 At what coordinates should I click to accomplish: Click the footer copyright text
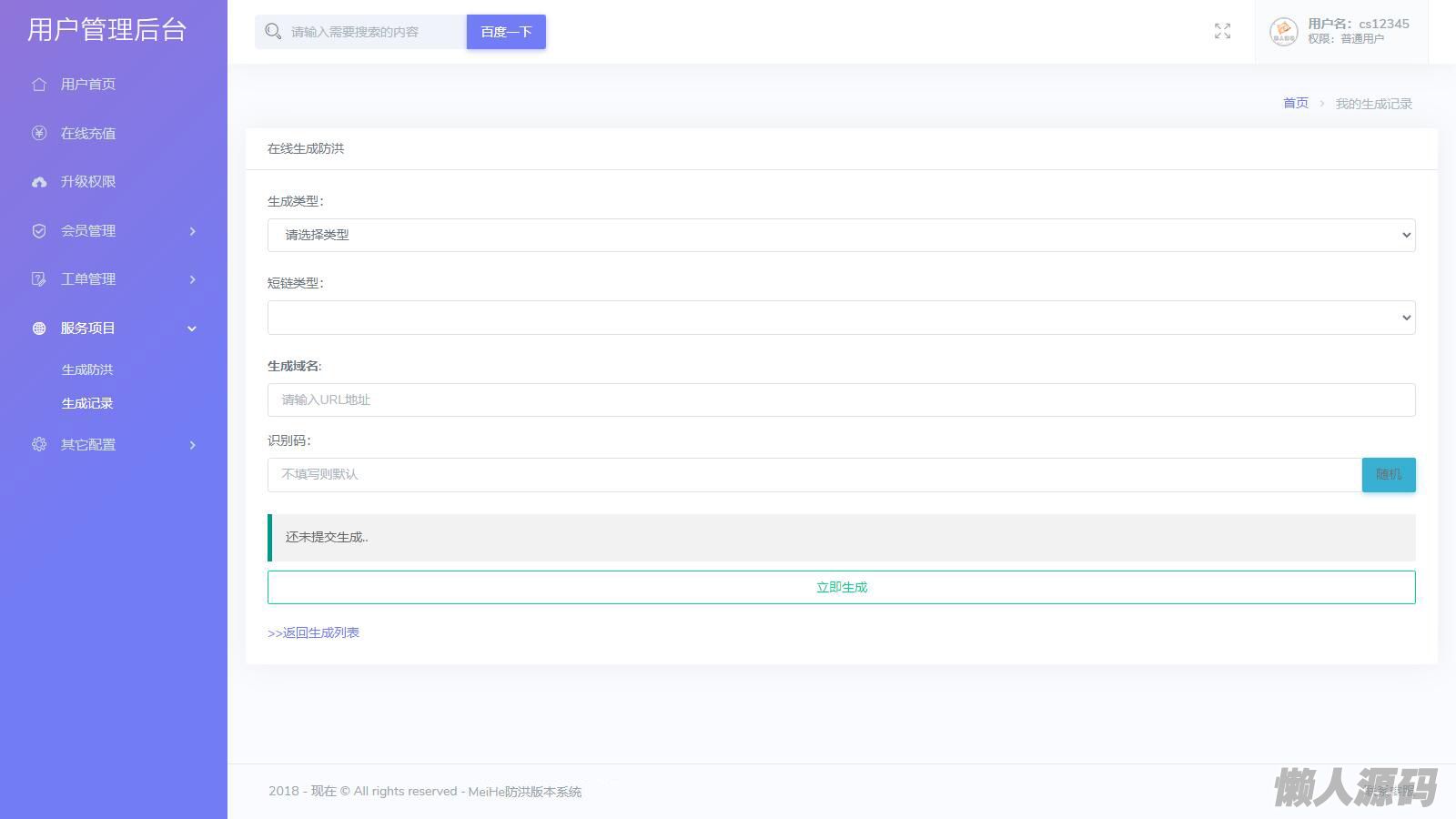tap(425, 792)
